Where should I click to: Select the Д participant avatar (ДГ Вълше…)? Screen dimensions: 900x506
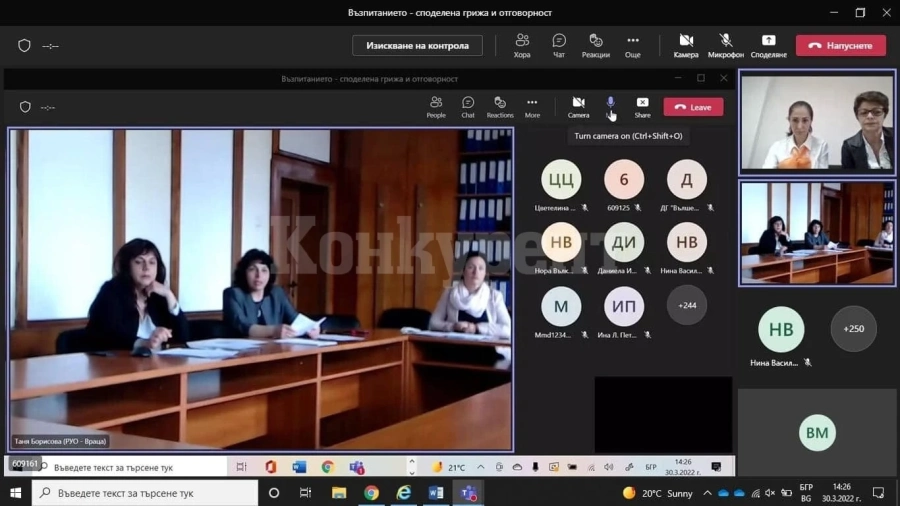coord(686,180)
